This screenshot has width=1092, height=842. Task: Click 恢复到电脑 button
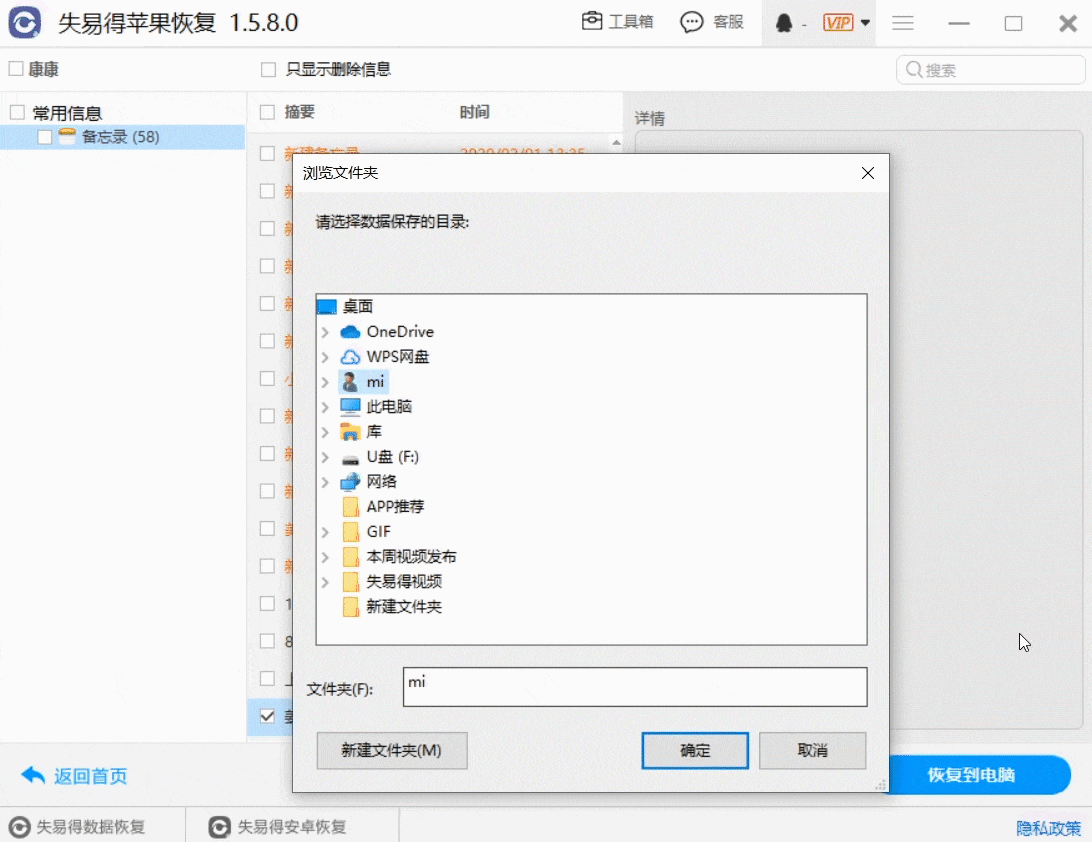[970, 774]
